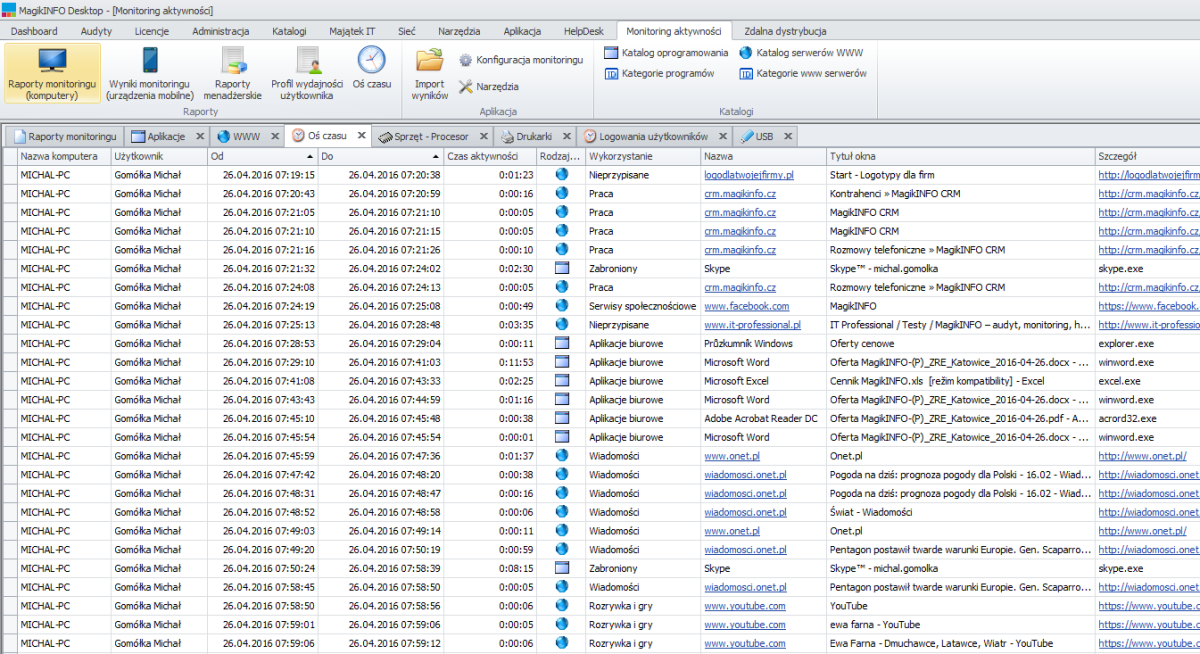
Task: Sort by the Wykorzystanie column header
Action: pyautogui.click(x=643, y=156)
